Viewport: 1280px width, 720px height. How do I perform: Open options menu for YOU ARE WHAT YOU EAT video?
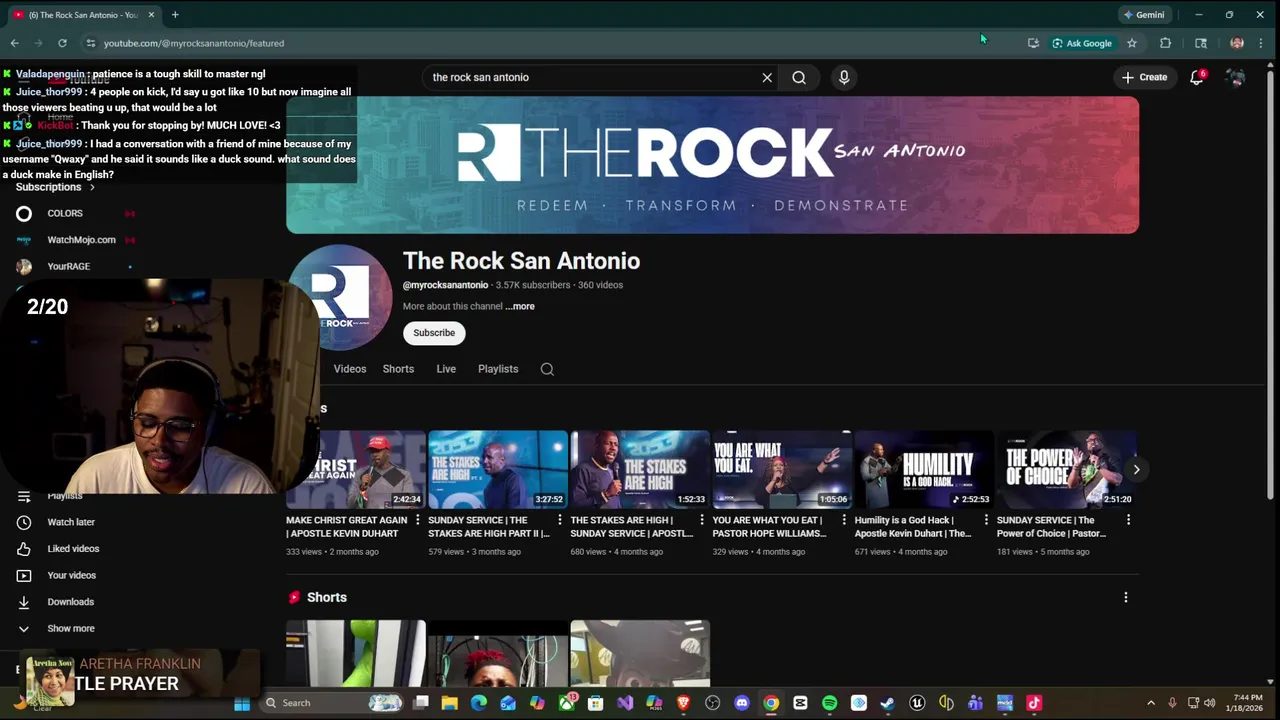844,520
